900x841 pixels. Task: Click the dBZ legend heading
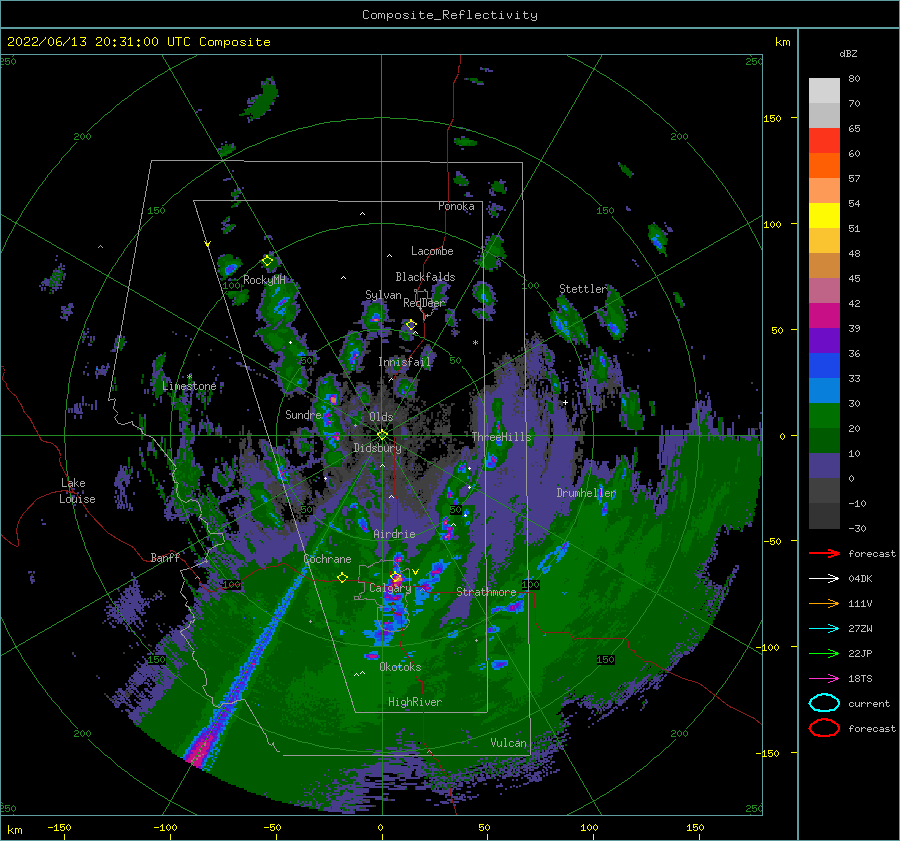tap(848, 53)
